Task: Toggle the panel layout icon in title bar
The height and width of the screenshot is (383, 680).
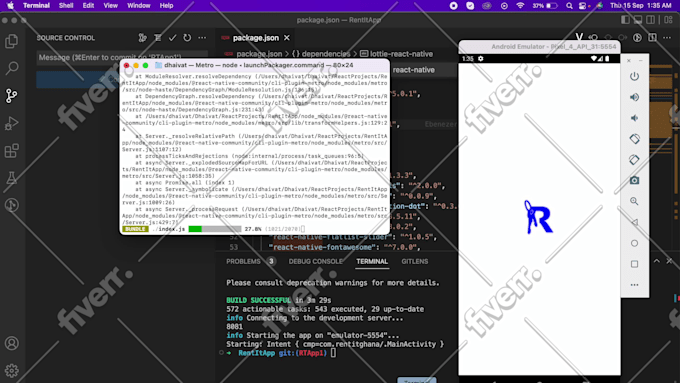Action: click(638, 20)
